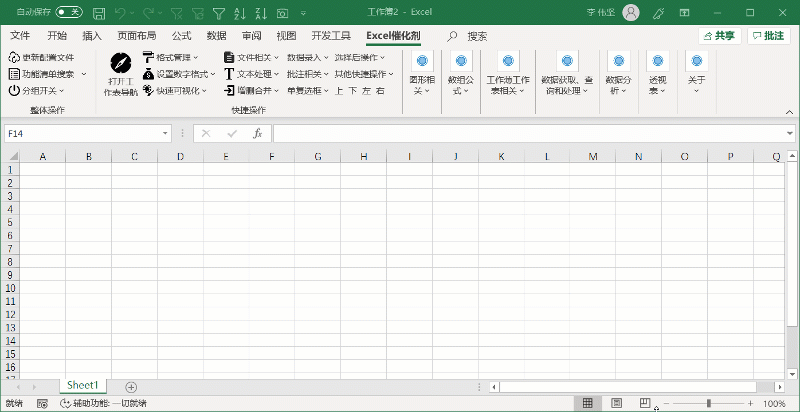Click the Name Box showing F14
The height and width of the screenshot is (412, 800).
tap(82, 134)
